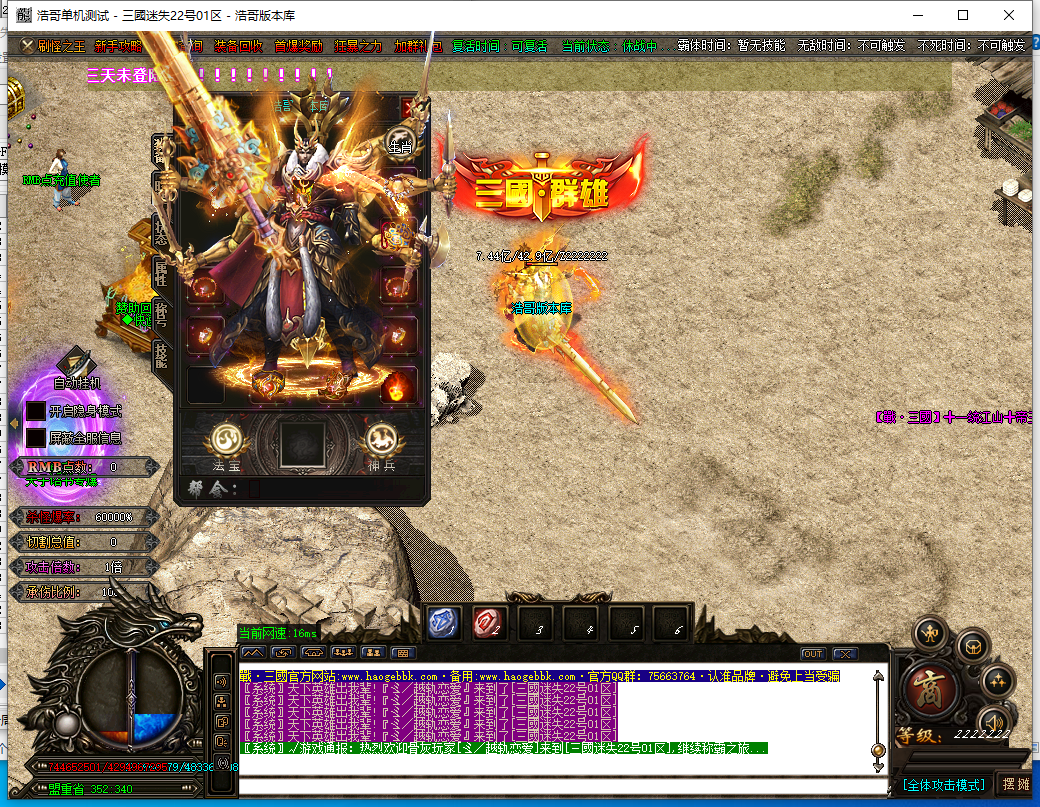
Task: Click the hierarchy guild channel icon left of chat
Action: [222, 702]
